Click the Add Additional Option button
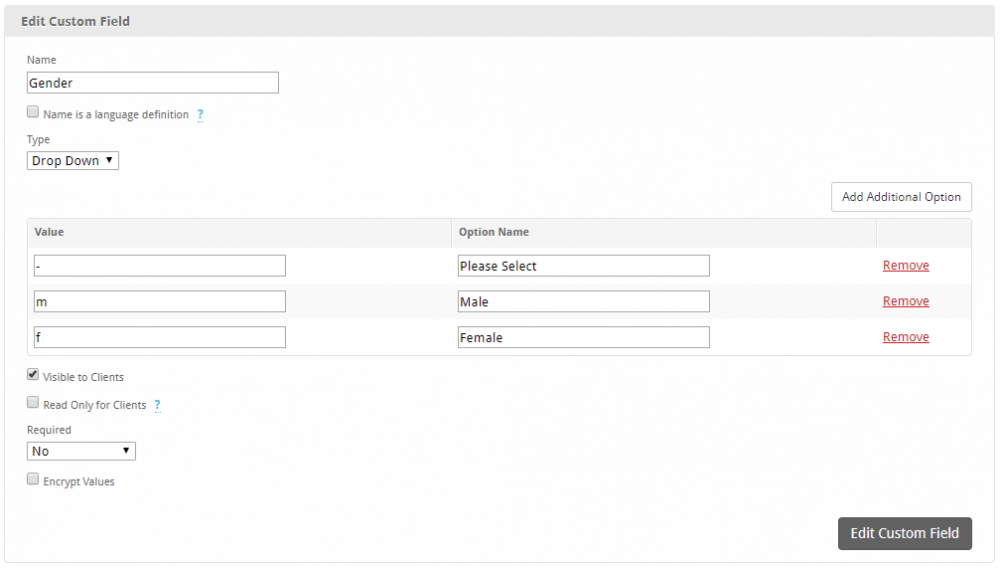 [901, 197]
